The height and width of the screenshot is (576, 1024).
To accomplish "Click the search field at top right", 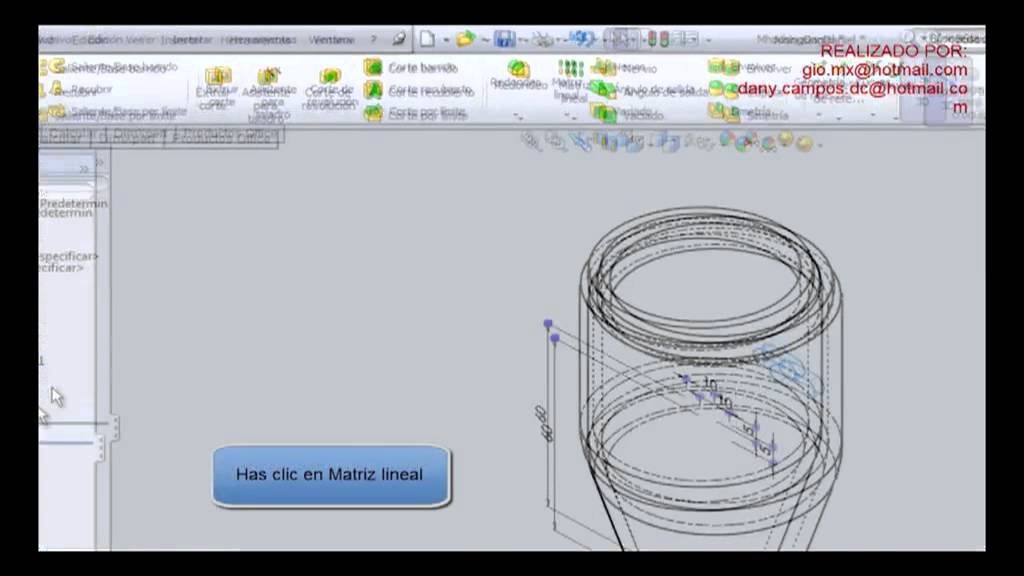I will click(952, 39).
